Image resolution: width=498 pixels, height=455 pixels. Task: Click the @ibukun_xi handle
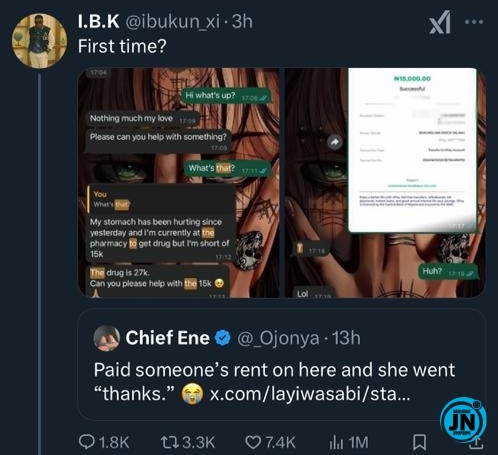(173, 22)
